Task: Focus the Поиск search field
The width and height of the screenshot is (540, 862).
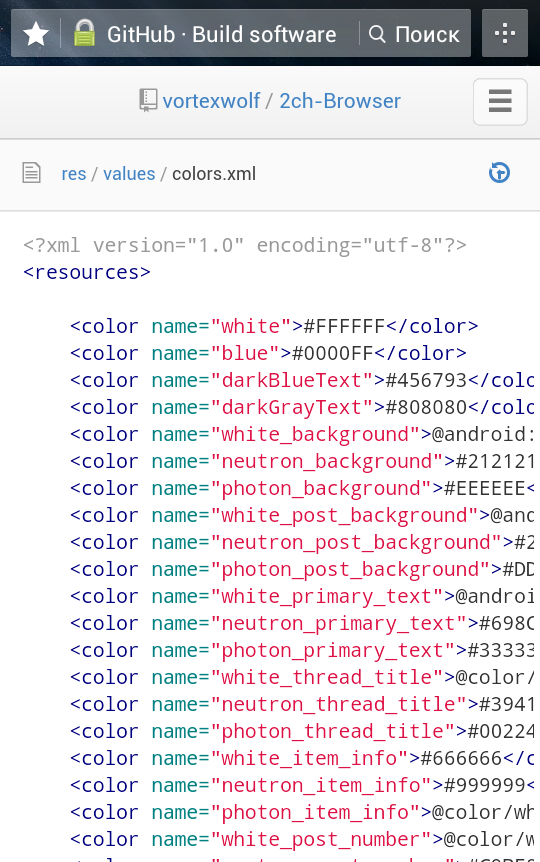Action: [x=416, y=34]
